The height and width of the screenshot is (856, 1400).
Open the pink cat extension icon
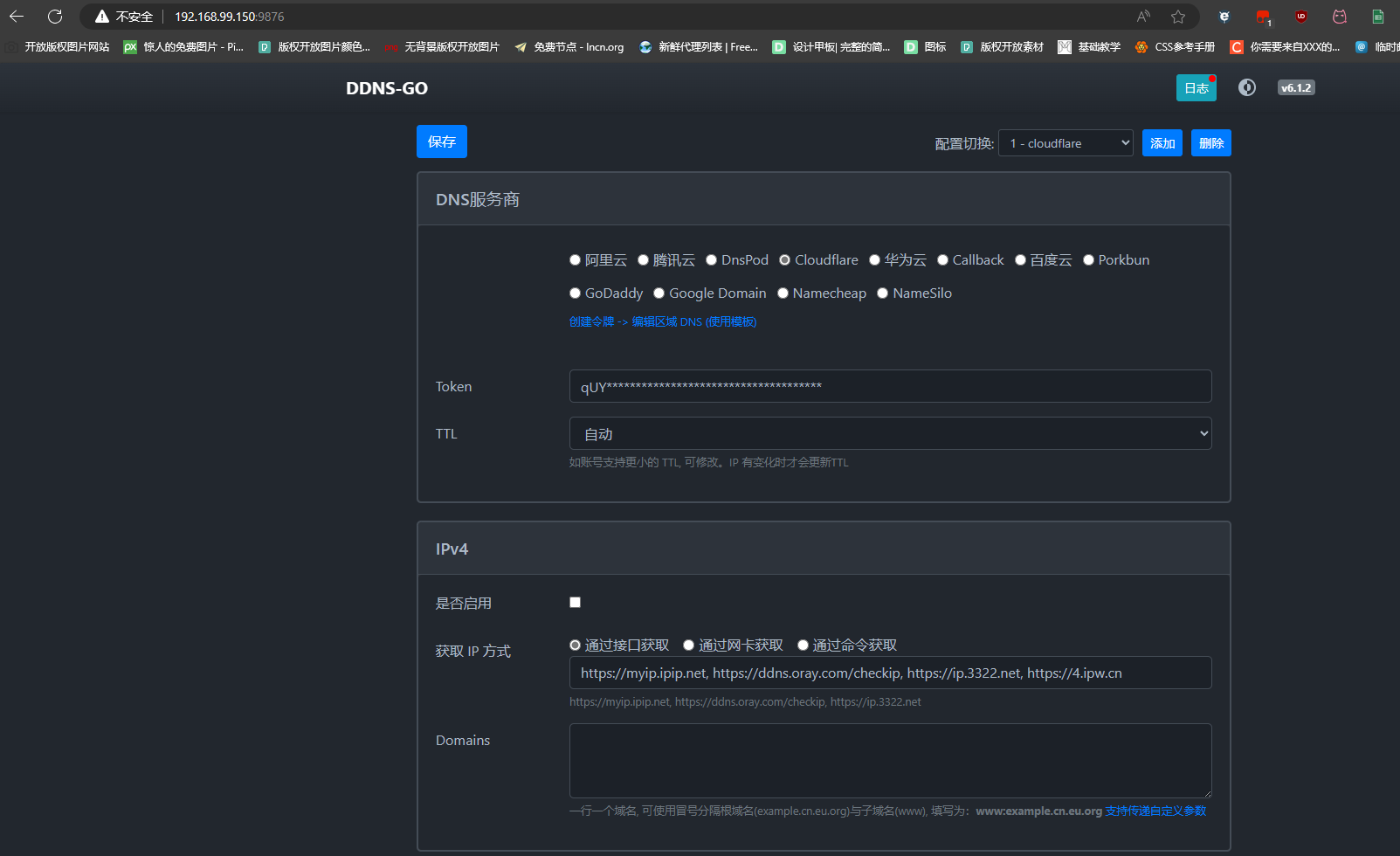1340,16
